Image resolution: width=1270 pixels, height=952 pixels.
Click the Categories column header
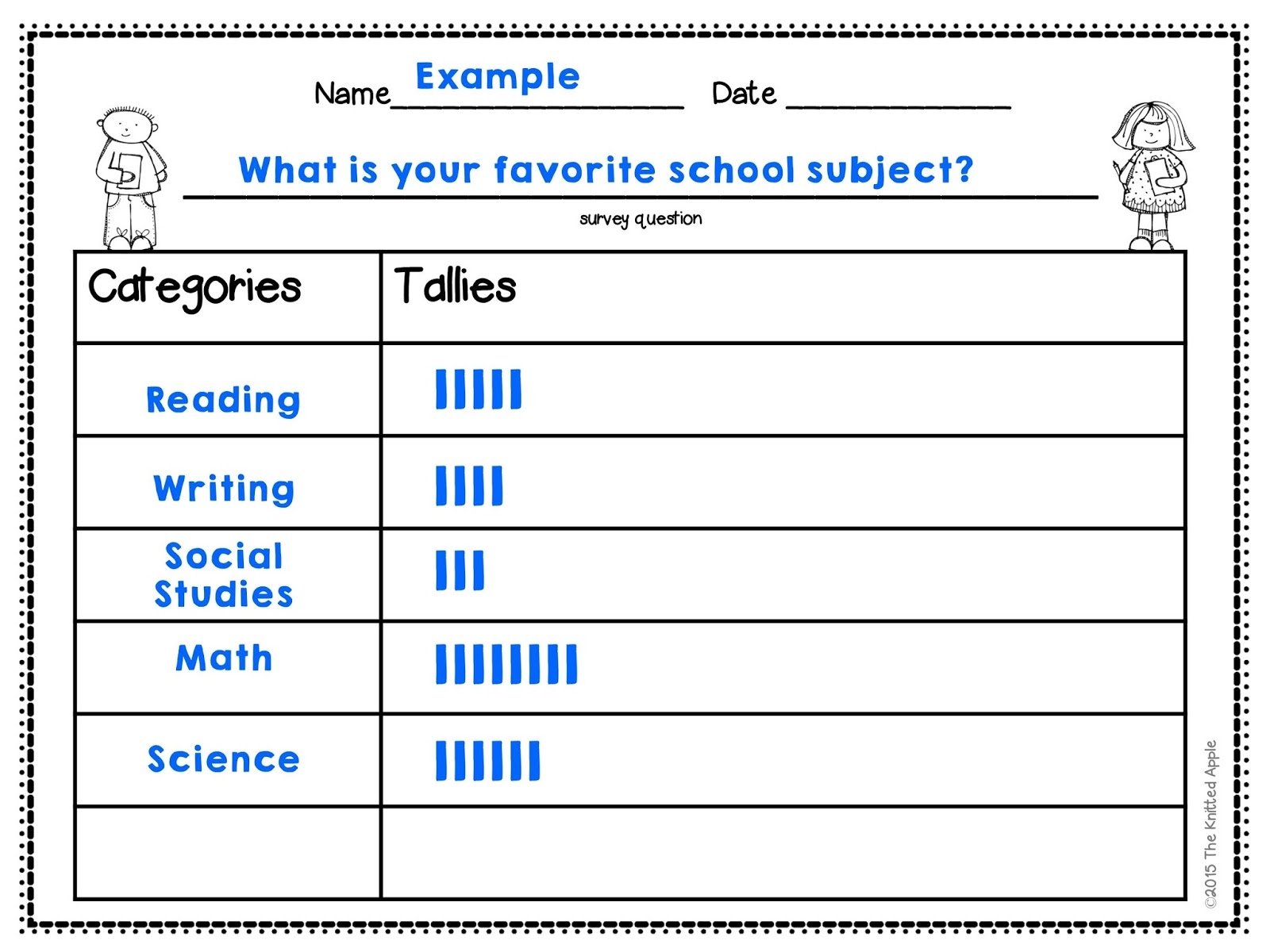coord(195,288)
